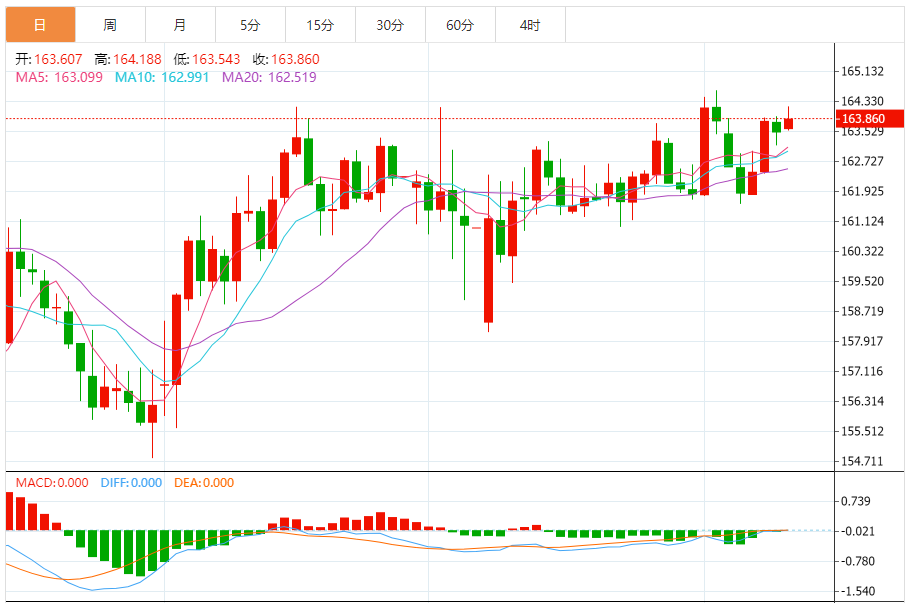The width and height of the screenshot is (910, 603).
Task: Switch to the 月 monthly tab
Action: (180, 25)
